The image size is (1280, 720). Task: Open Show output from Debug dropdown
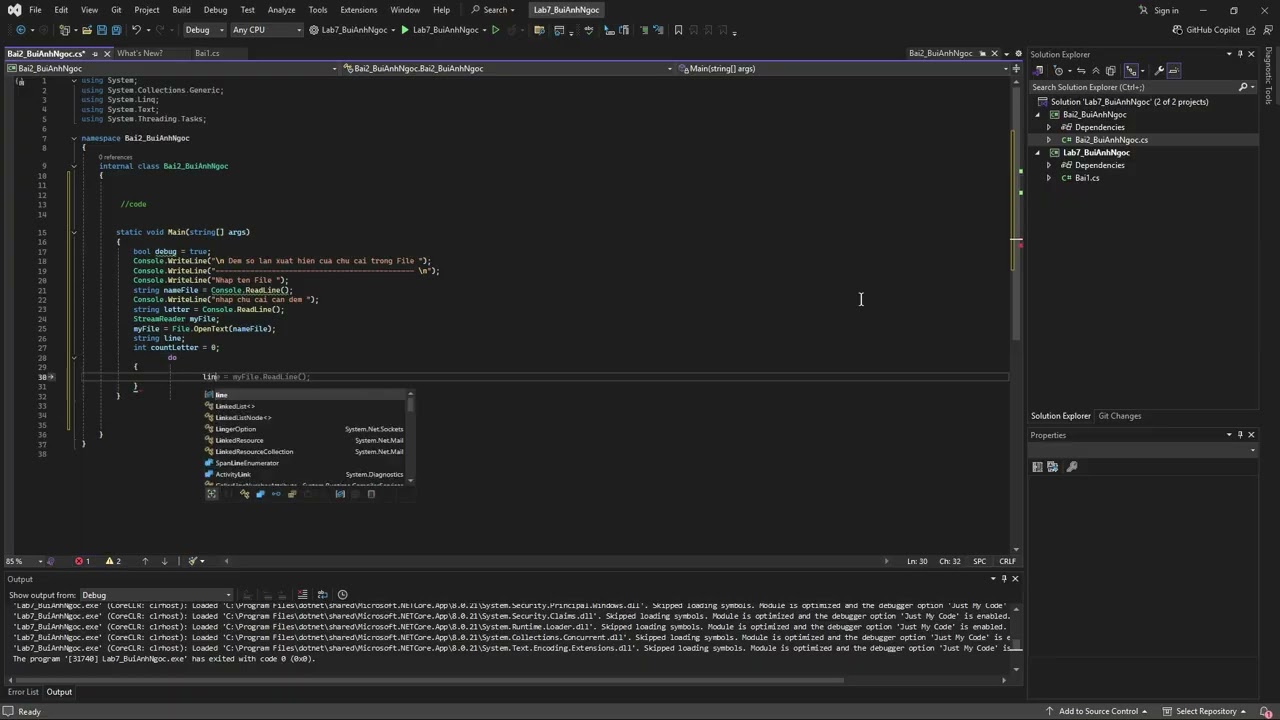coord(156,595)
